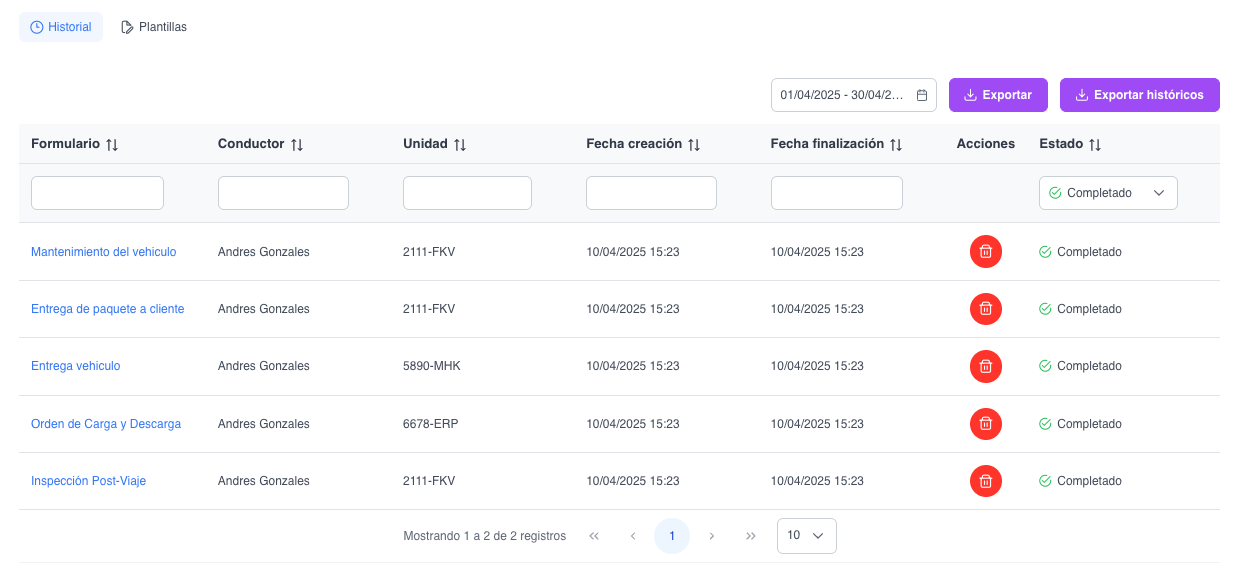This screenshot has width=1240, height=581.
Task: Select page 1 in pagination
Action: (672, 536)
